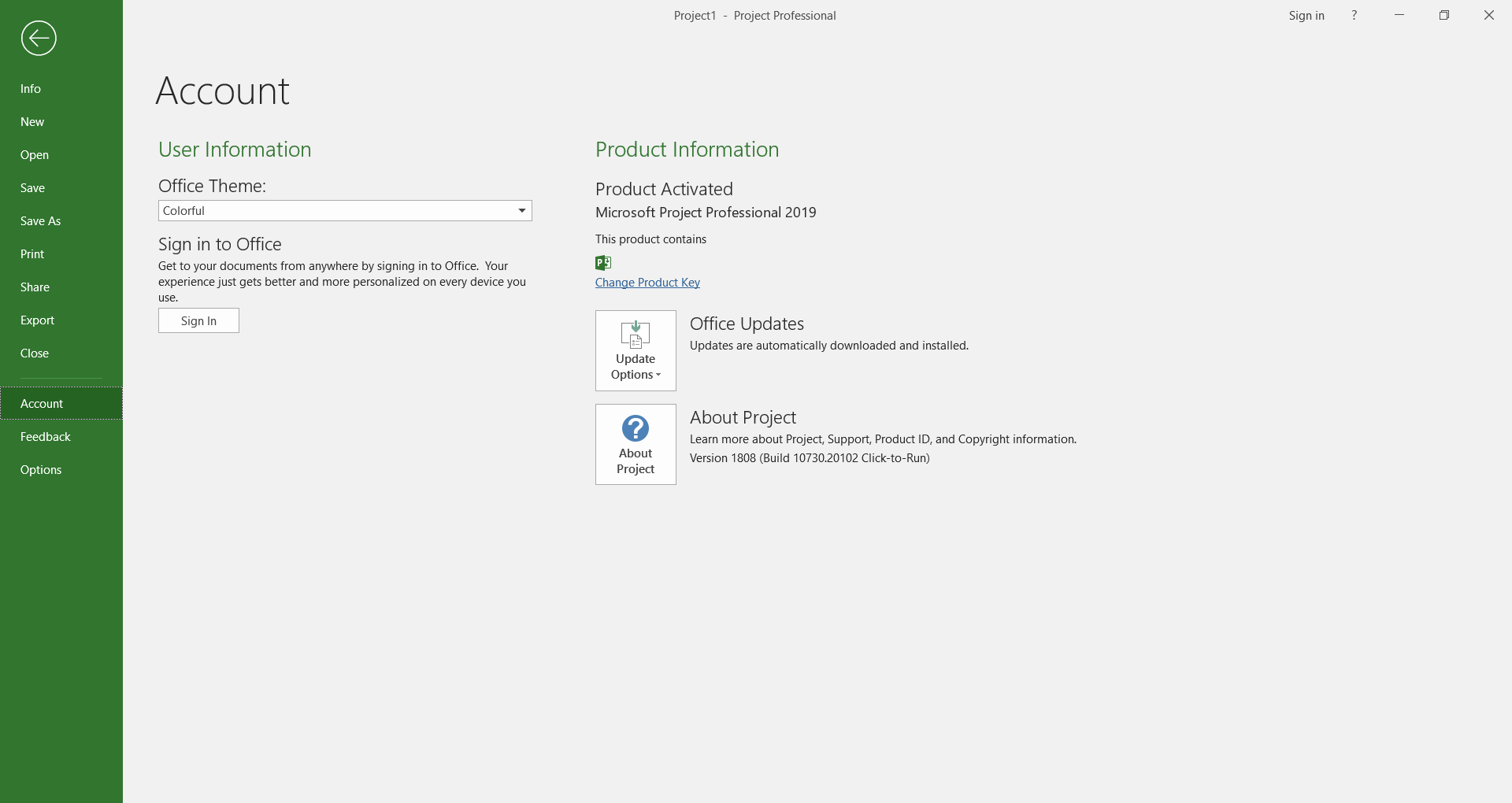Follow the Change Product Key link
Screen dimensions: 1512x803
[x=647, y=283]
